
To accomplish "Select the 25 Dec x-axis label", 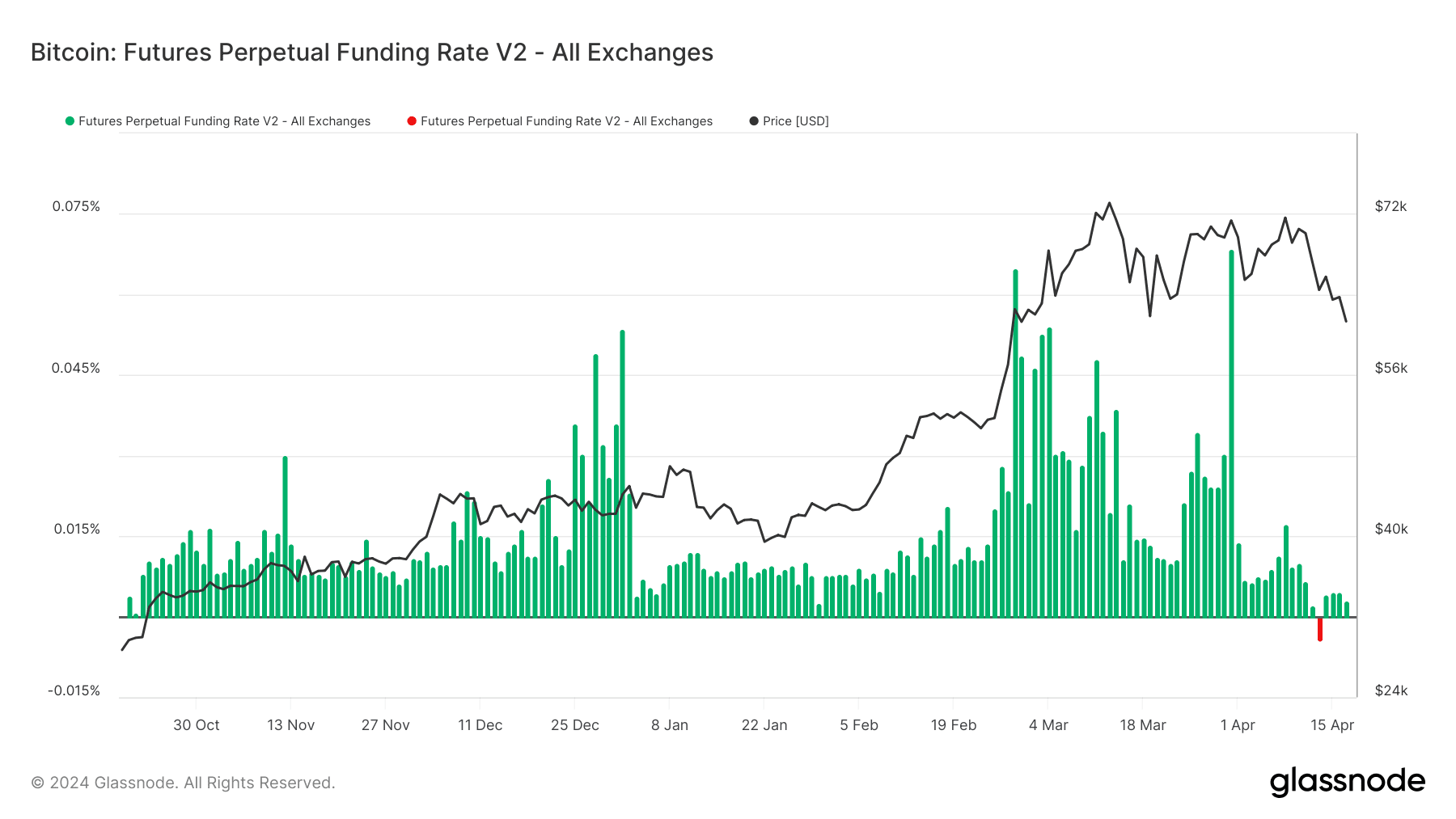I will click(575, 725).
